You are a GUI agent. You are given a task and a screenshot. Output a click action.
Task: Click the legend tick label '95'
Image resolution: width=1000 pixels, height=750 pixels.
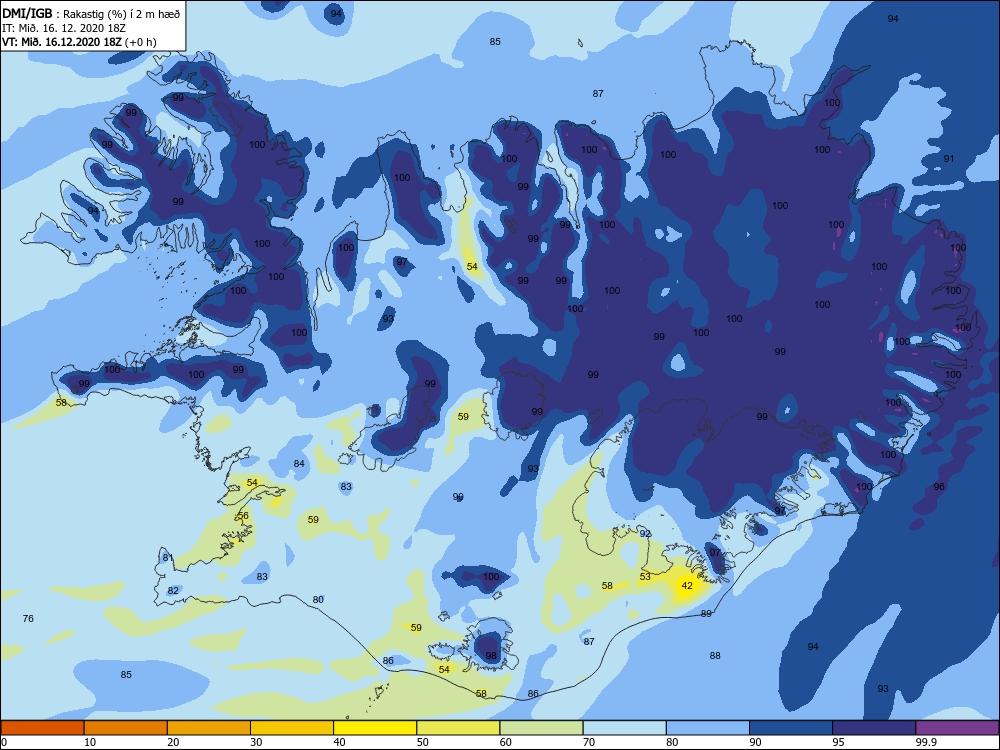click(x=838, y=742)
